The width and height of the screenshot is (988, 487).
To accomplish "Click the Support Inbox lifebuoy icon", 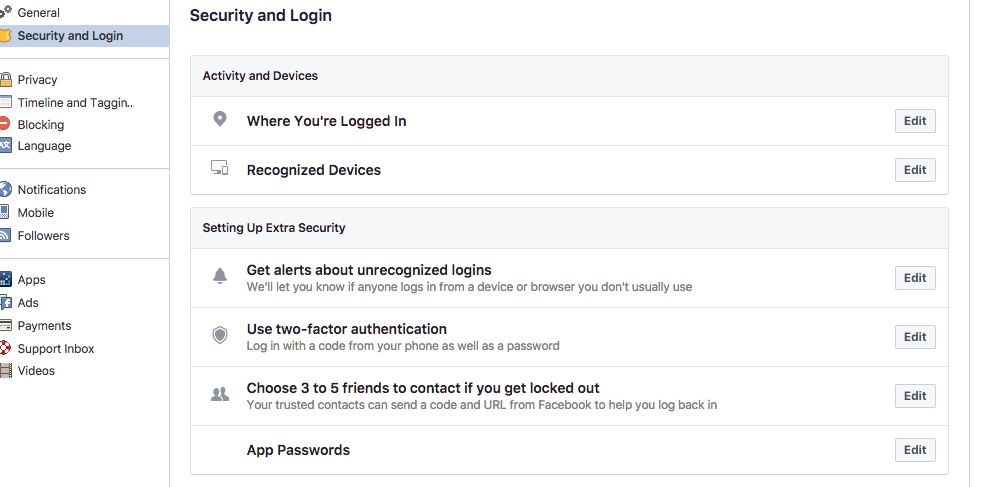I will click(x=5, y=348).
